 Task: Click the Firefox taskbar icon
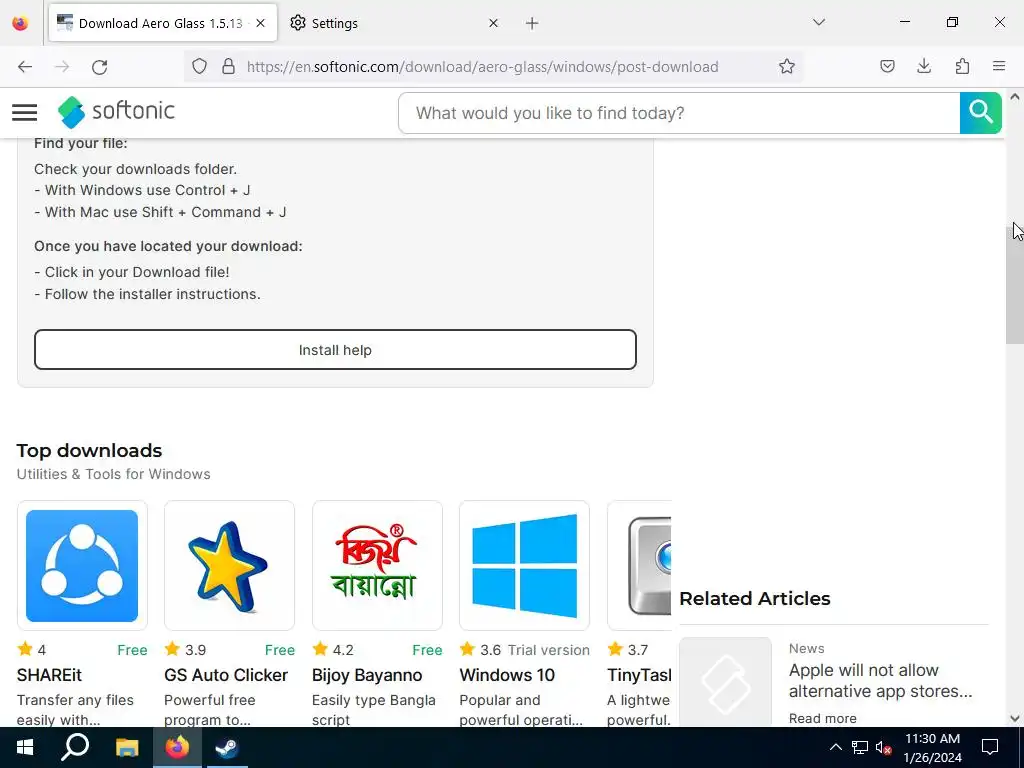177,747
